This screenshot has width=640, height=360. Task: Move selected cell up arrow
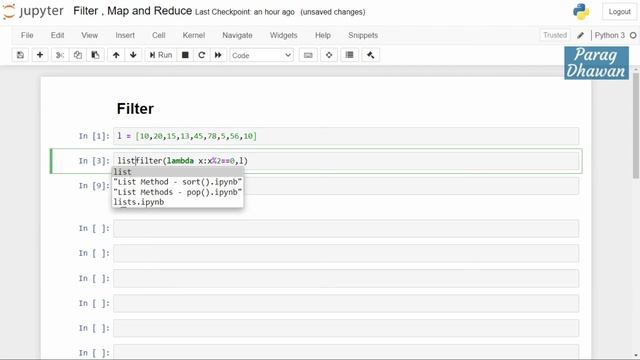tap(116, 55)
